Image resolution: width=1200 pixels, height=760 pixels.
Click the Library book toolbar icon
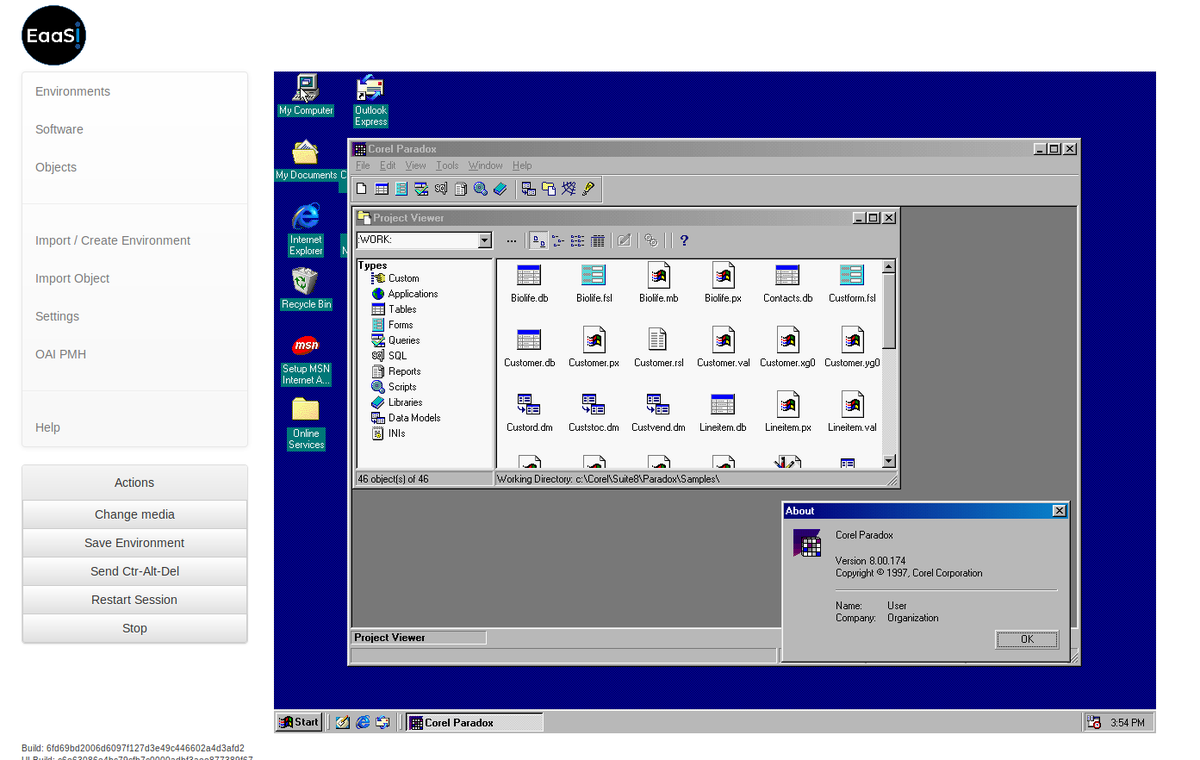[x=501, y=188]
